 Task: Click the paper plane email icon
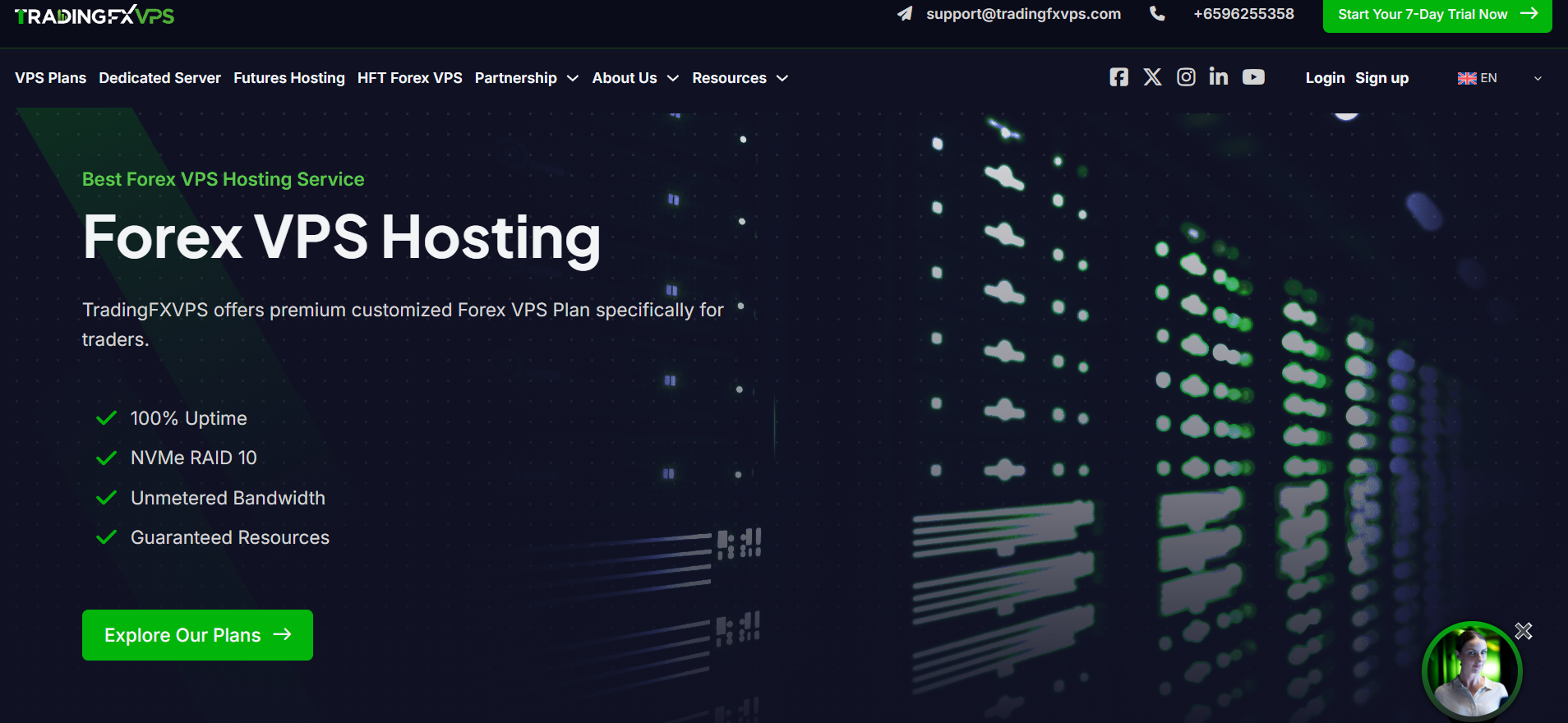[905, 13]
